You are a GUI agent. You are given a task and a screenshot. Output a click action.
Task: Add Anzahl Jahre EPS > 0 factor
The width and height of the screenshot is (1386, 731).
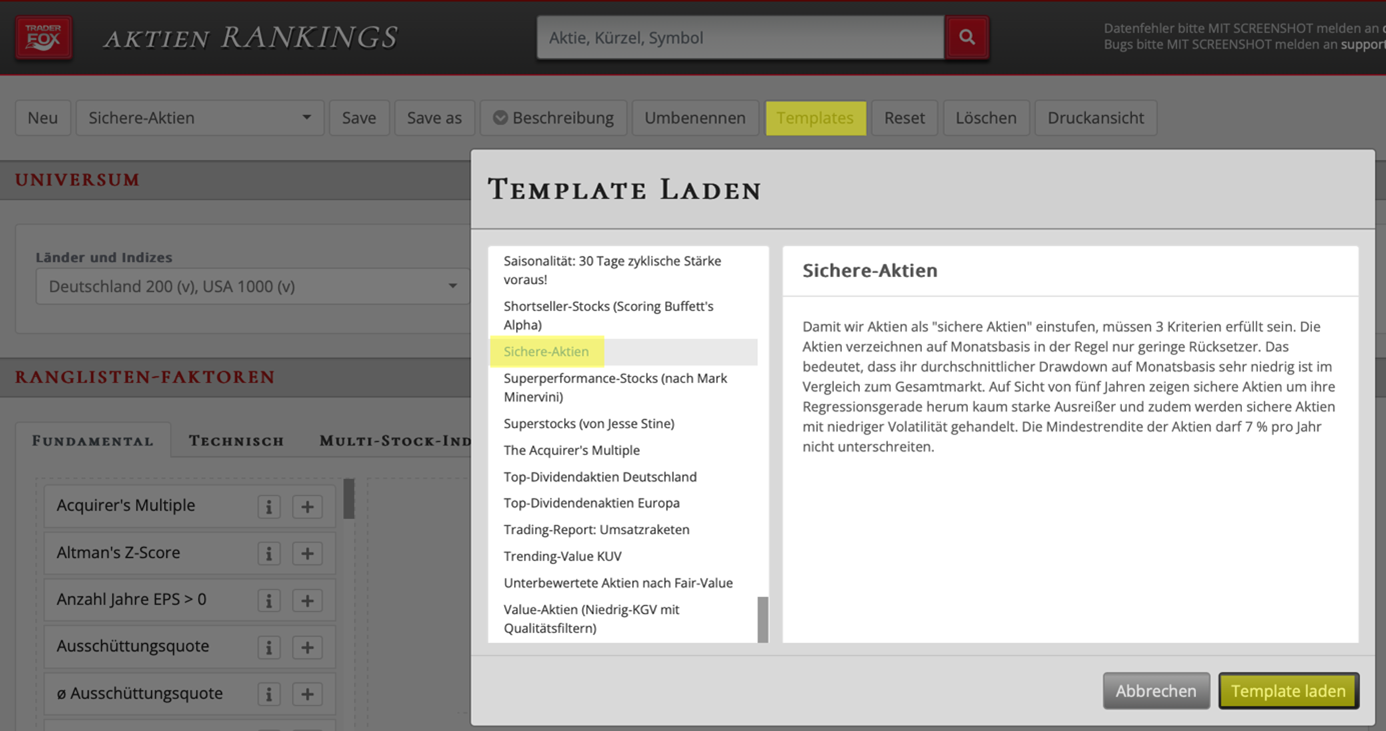coord(307,601)
